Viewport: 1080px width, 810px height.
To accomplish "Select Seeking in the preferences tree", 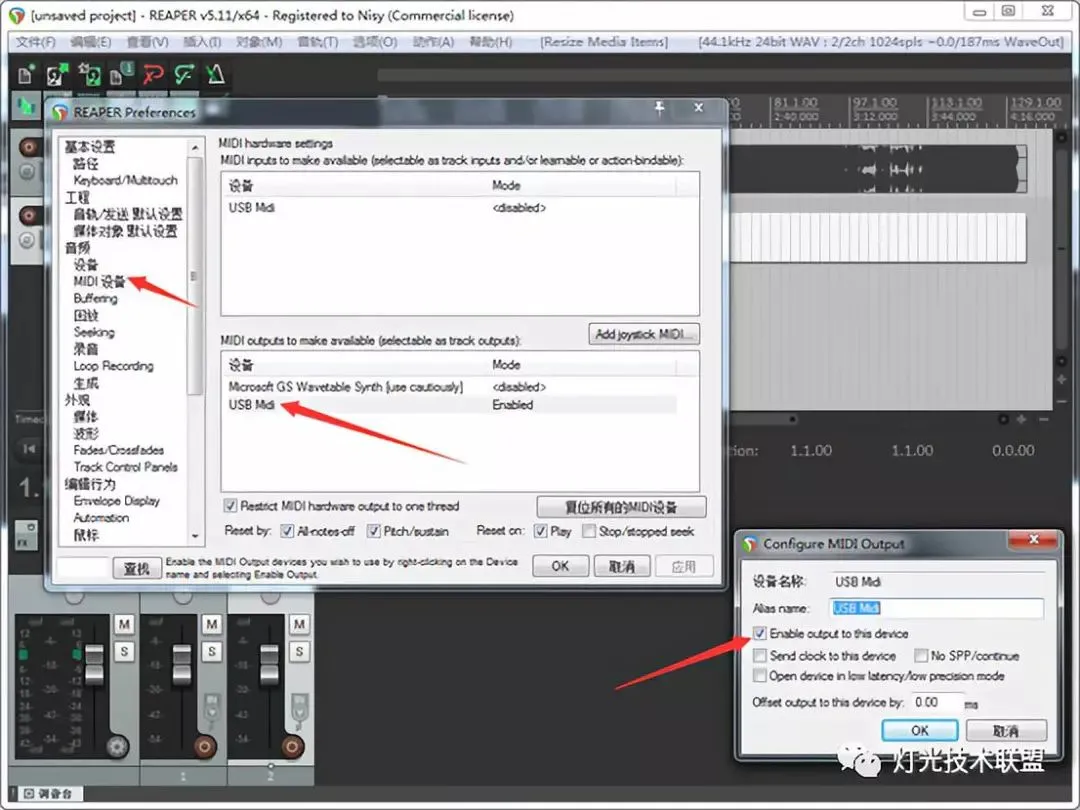I will 94,332.
